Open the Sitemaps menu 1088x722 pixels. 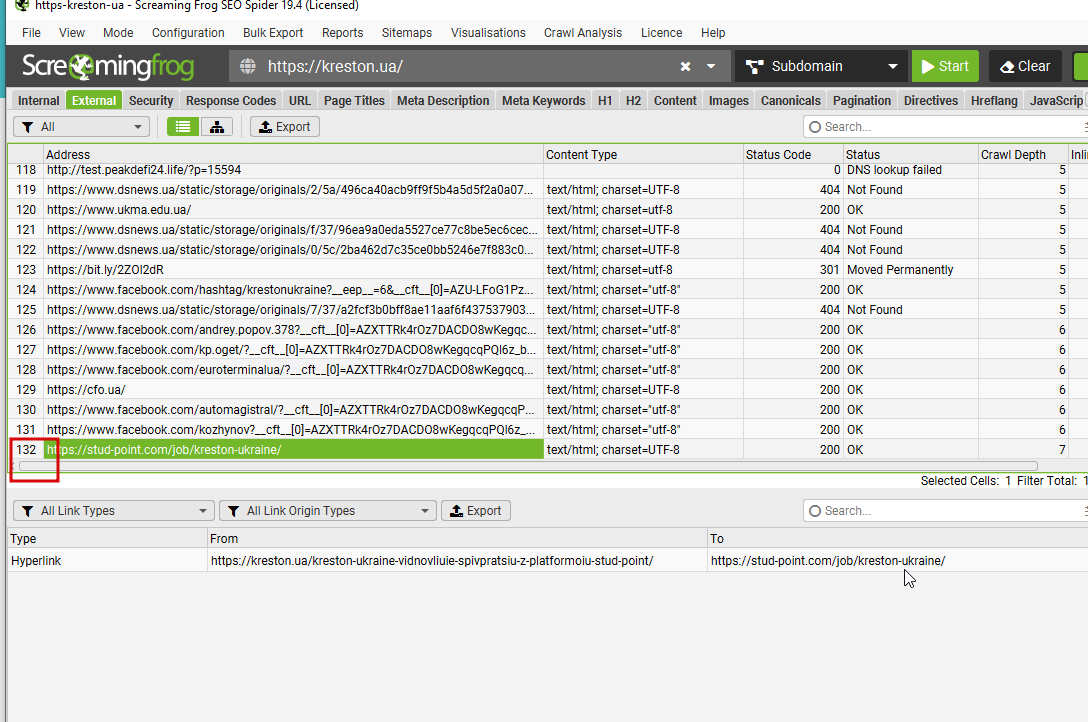coord(407,33)
